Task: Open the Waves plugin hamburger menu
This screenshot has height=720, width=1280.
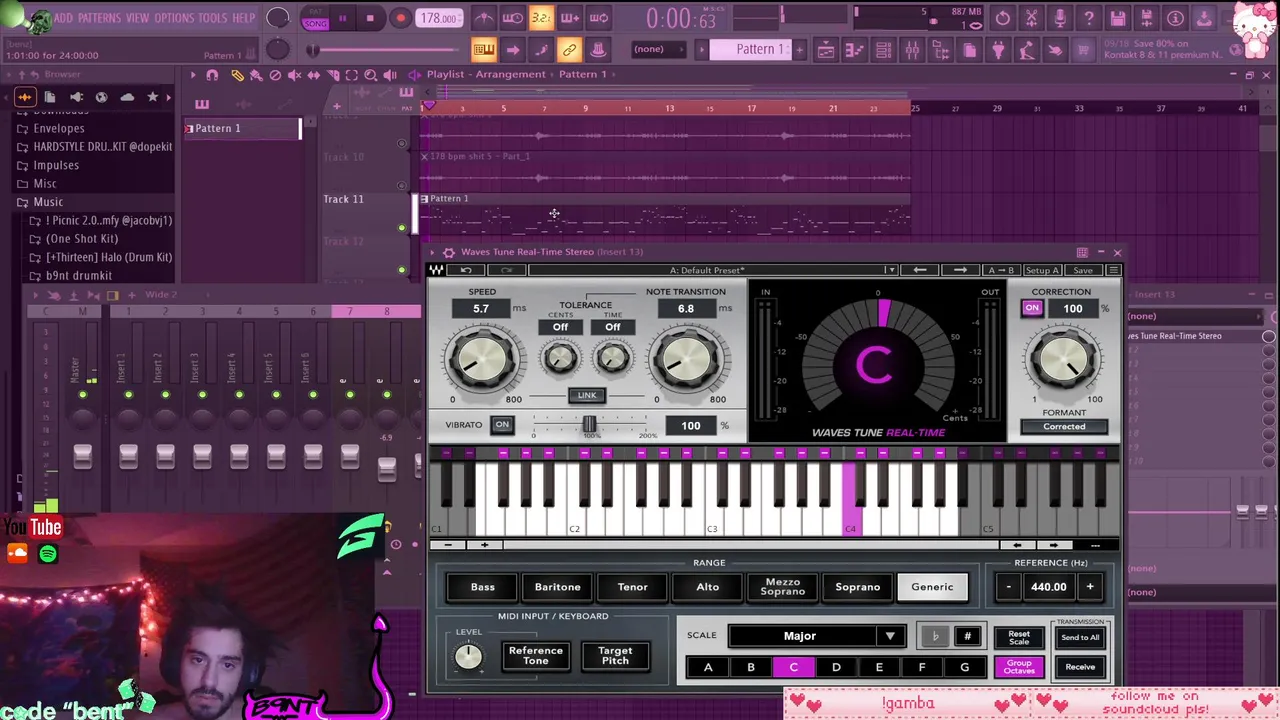Action: point(1114,270)
